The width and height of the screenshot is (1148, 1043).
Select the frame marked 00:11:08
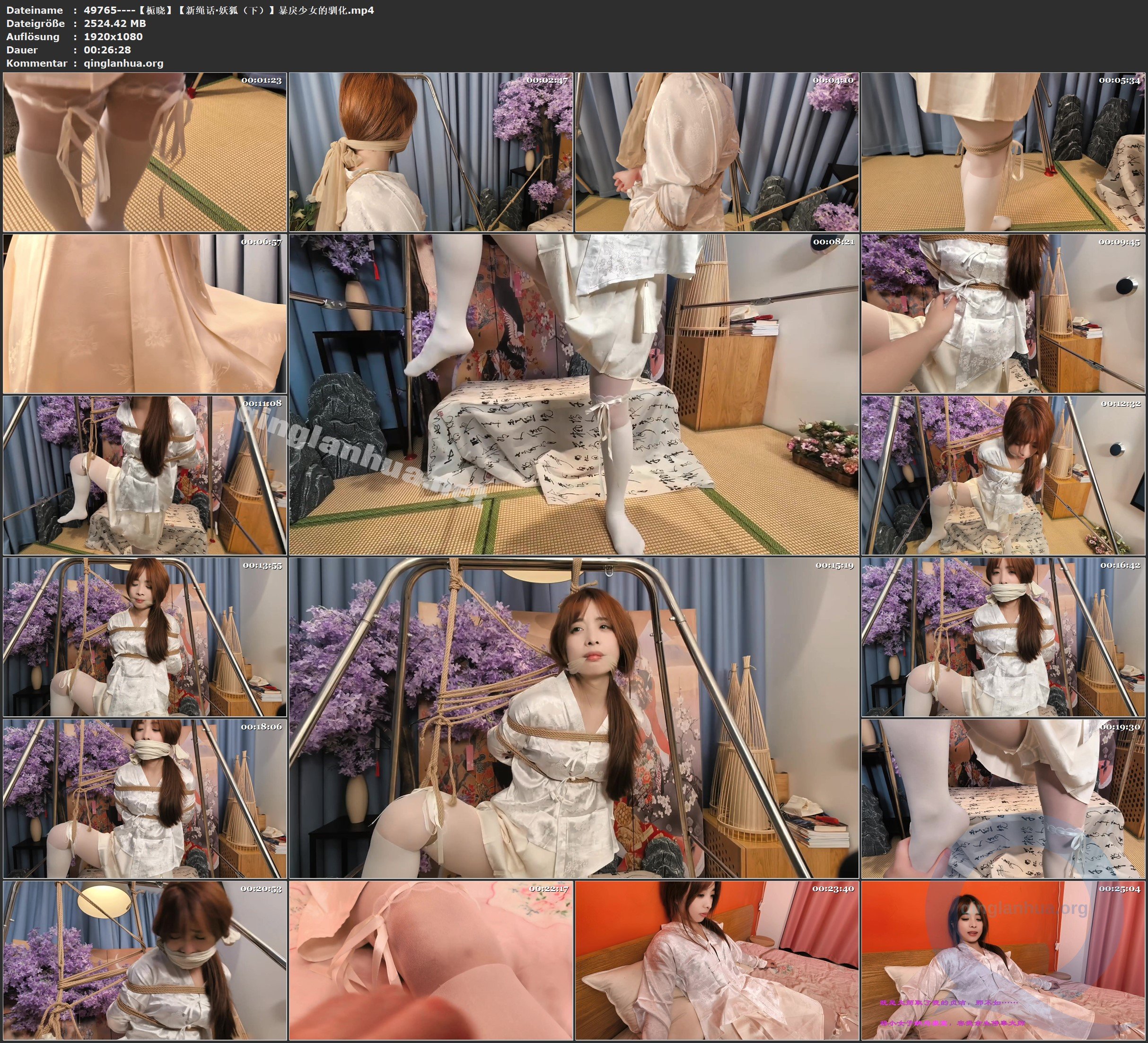145,475
